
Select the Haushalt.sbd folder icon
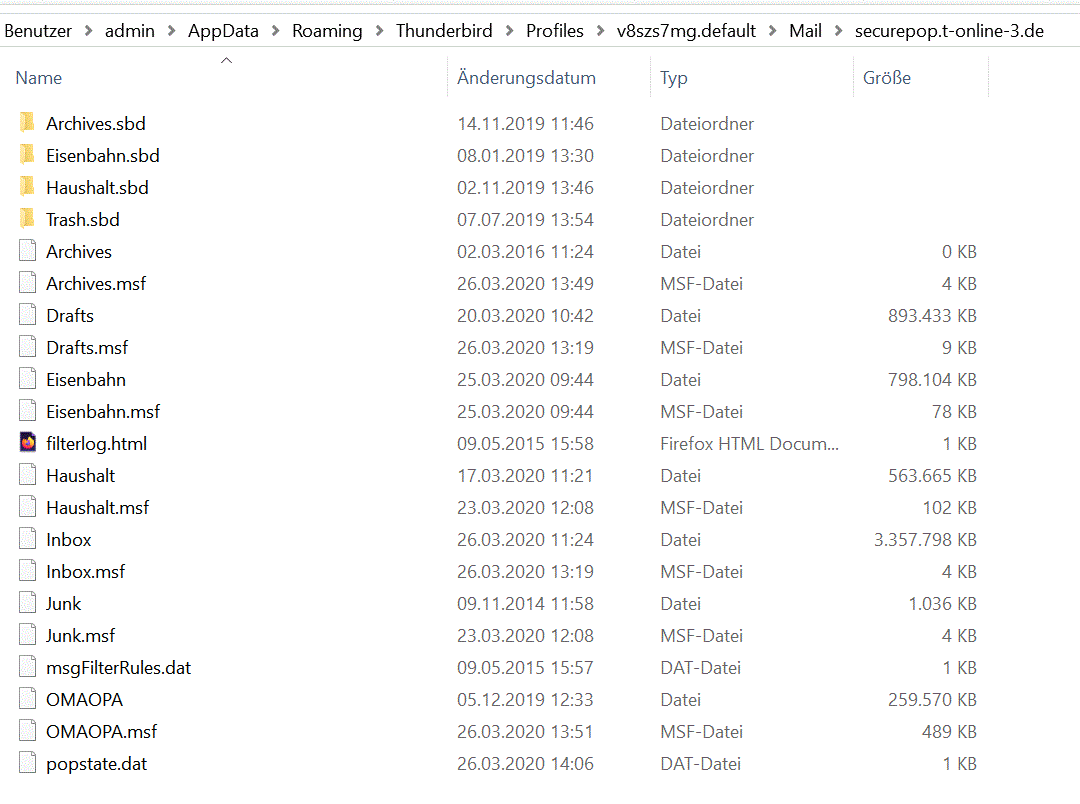click(27, 187)
